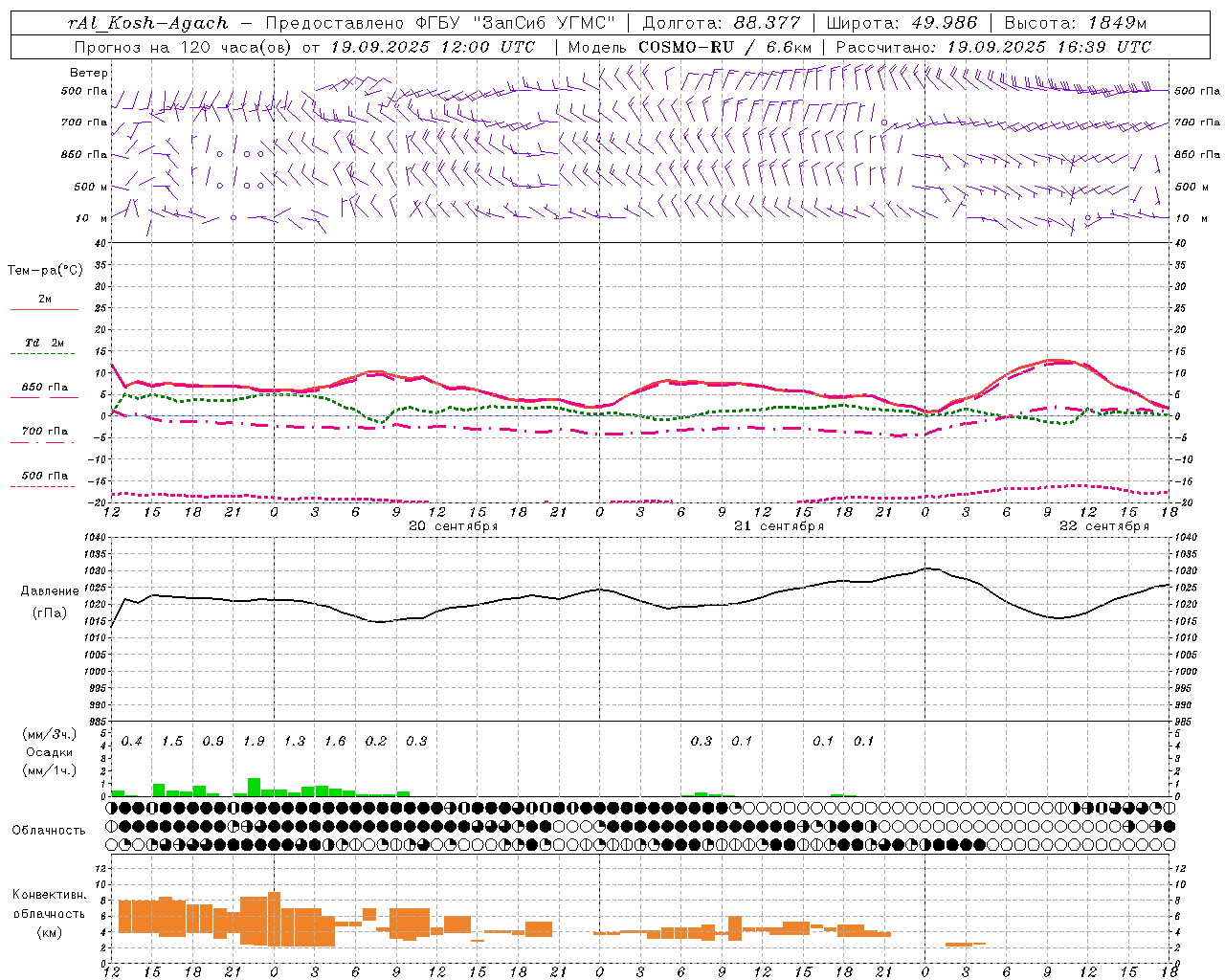The image size is (1225, 980).
Task: Click the 1.9 precipitation amount
Action: click(x=254, y=742)
